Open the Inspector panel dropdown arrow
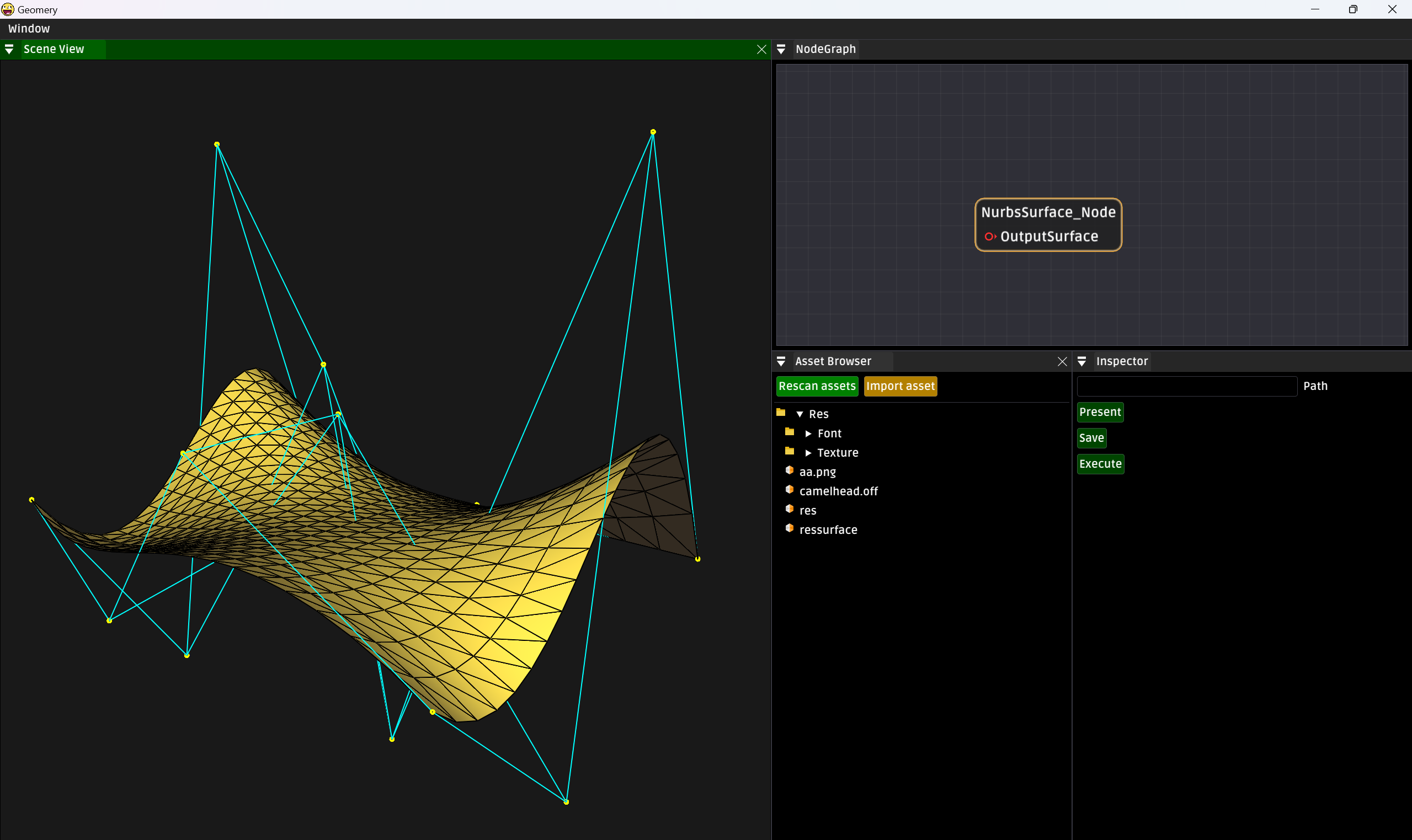This screenshot has height=840, width=1412. (1081, 361)
